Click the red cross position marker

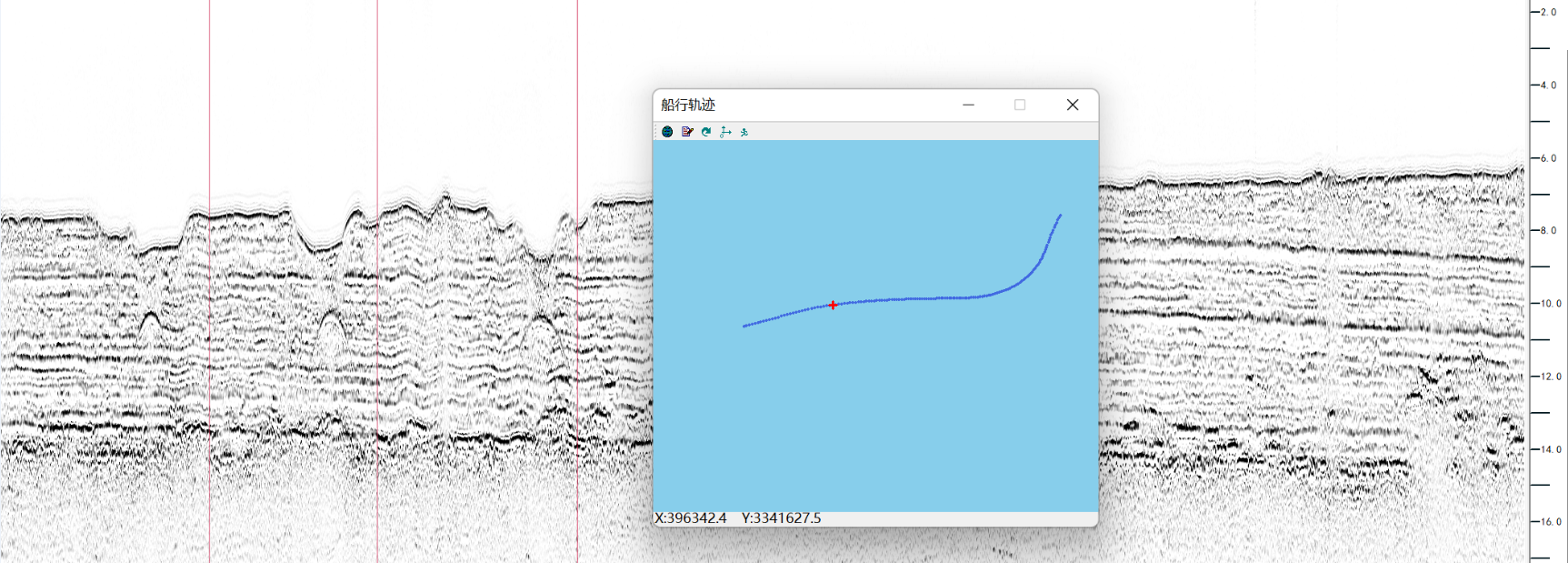pos(833,305)
